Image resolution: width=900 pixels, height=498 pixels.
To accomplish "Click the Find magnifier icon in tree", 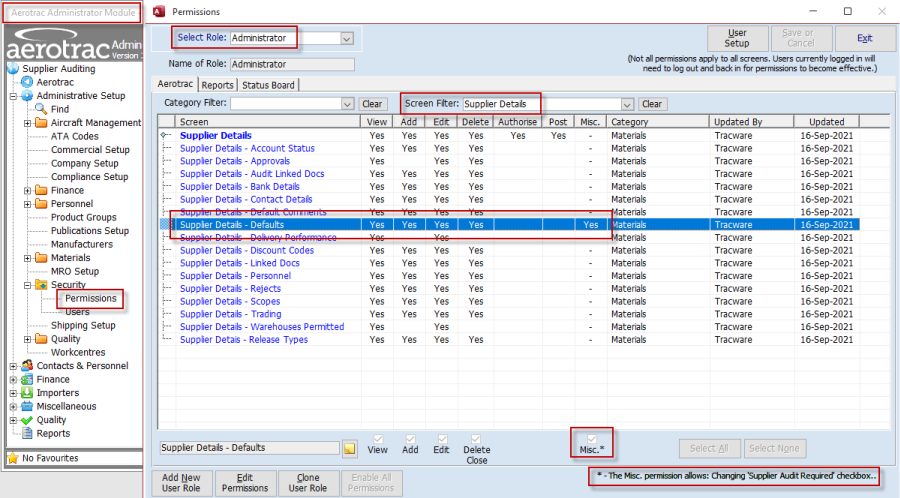I will 41,109.
